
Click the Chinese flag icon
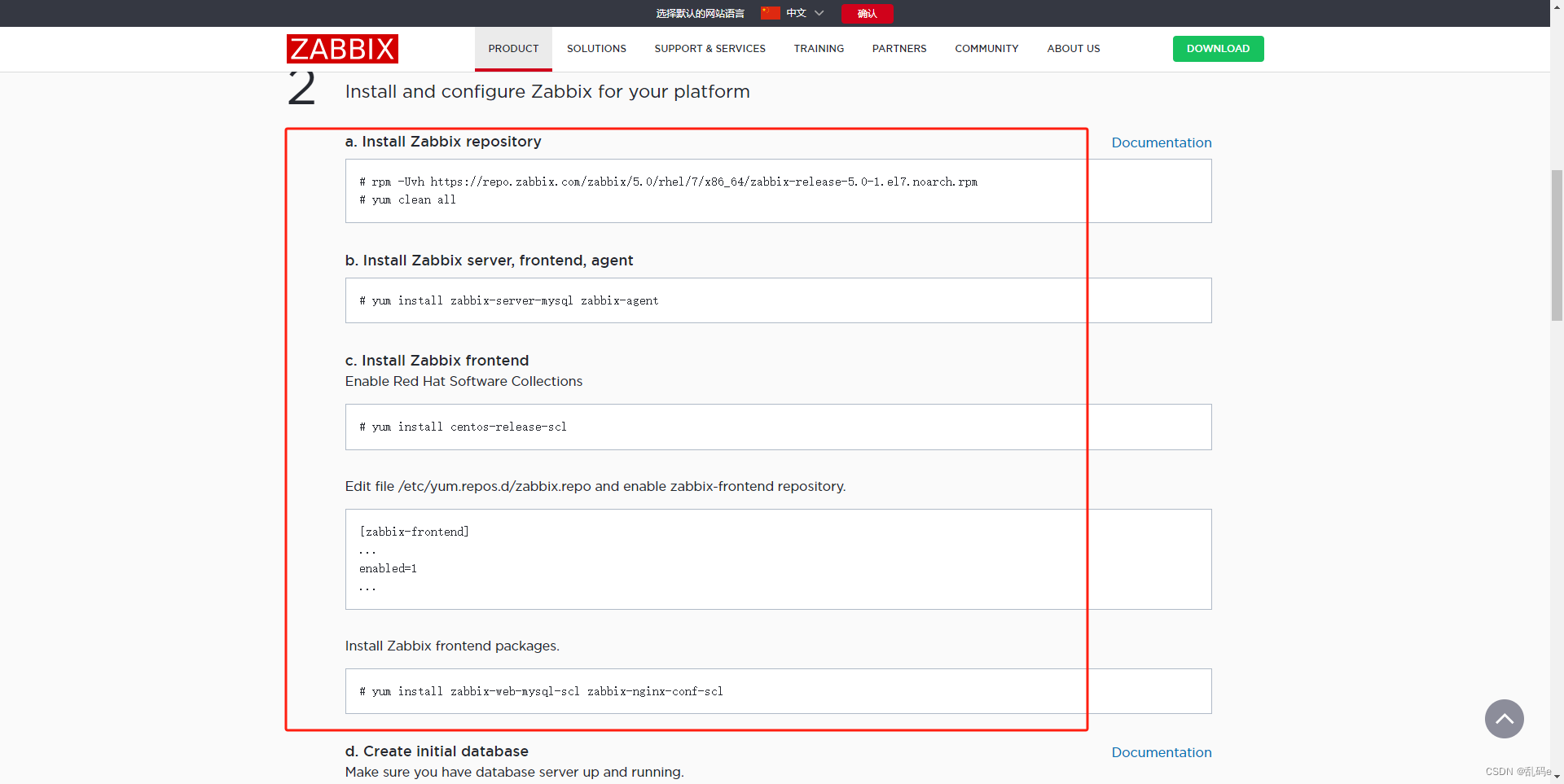point(770,13)
